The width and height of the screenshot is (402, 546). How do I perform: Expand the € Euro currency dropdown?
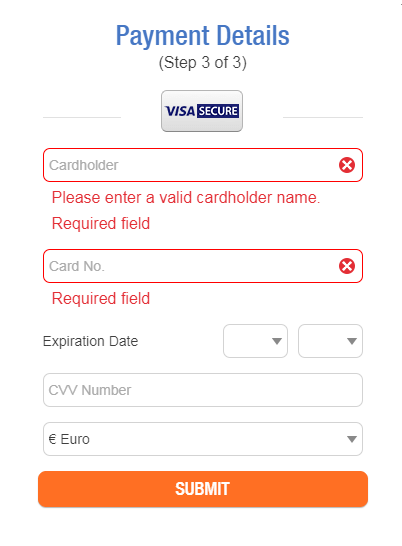pyautogui.click(x=203, y=439)
